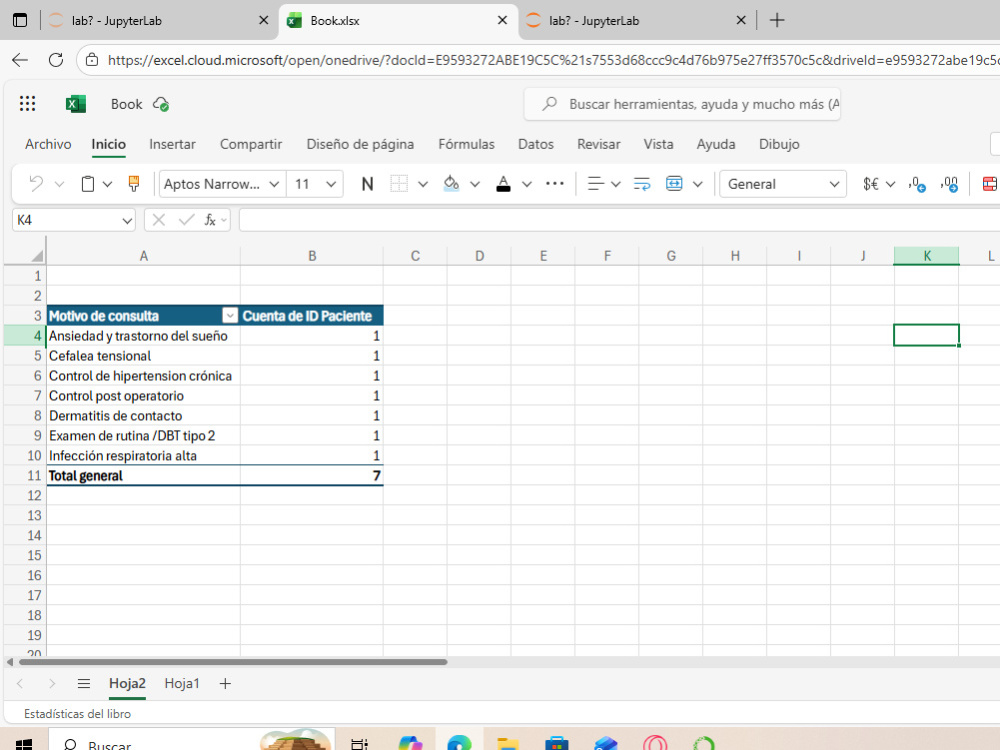This screenshot has height=750, width=1000.
Task: Click the Merge cells icon
Action: pyautogui.click(x=674, y=184)
